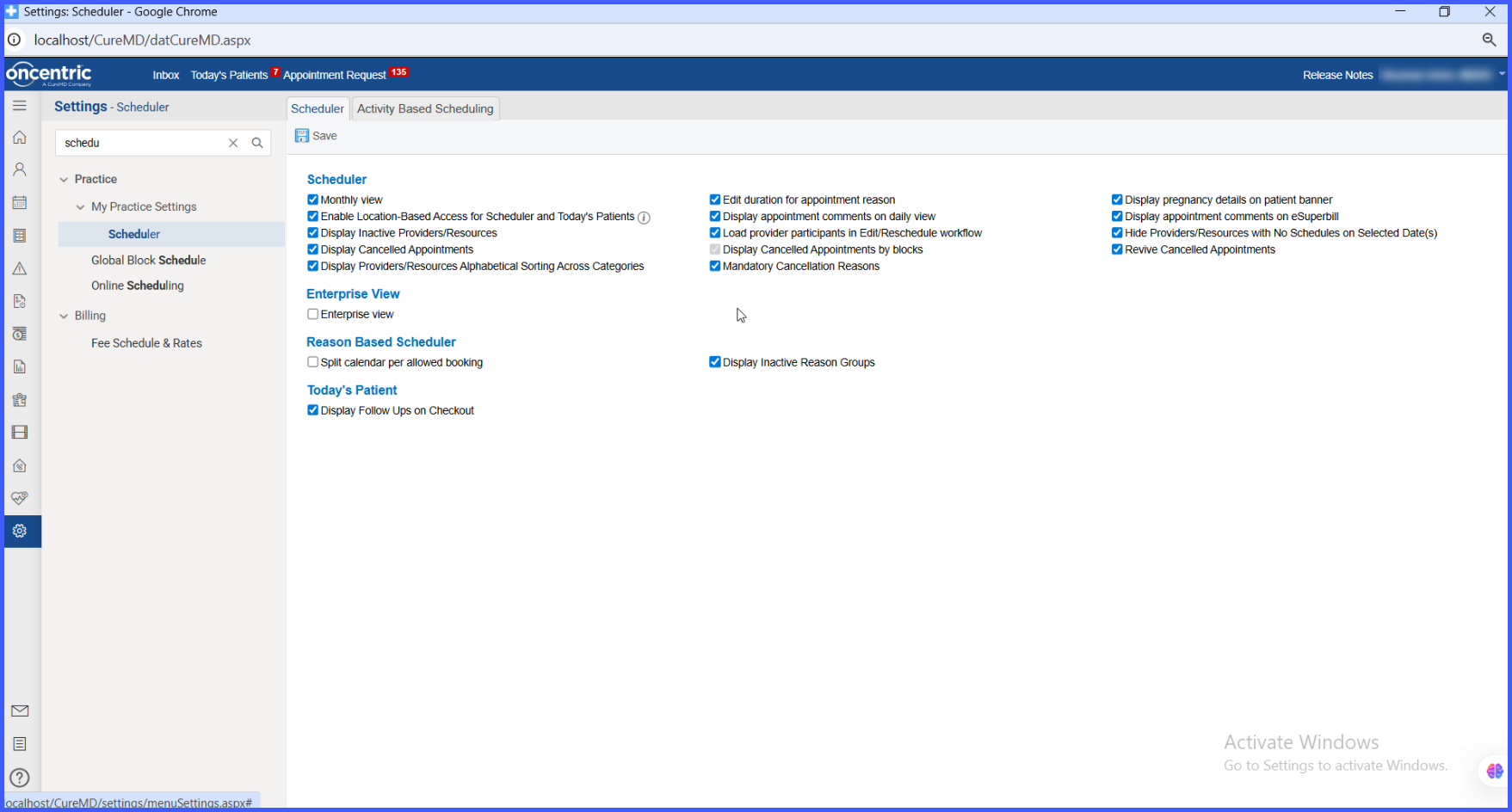Viewport: 1512px width, 812px height.
Task: Toggle Edit duration for appointment reason
Action: click(x=715, y=200)
